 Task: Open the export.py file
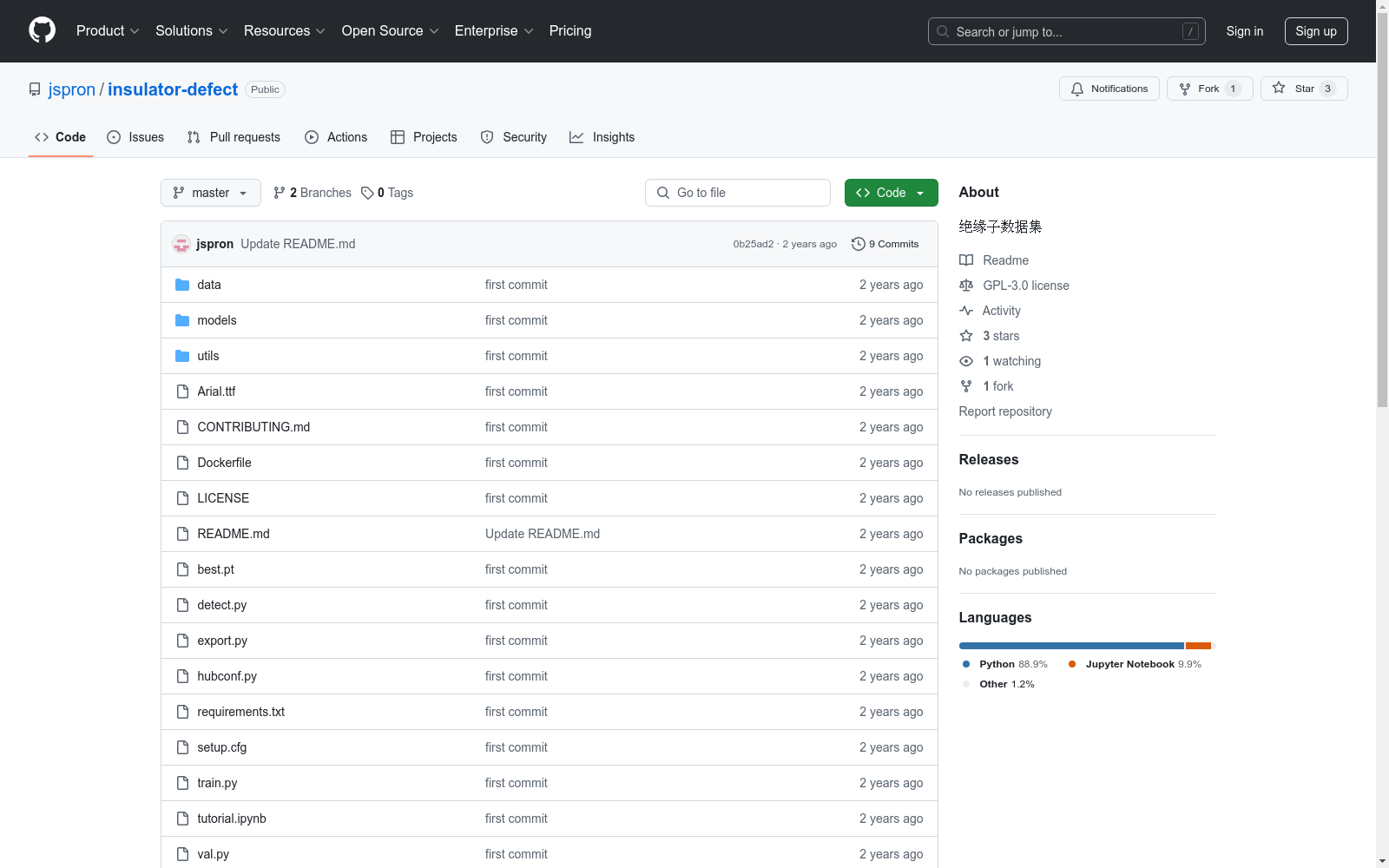(x=222, y=641)
